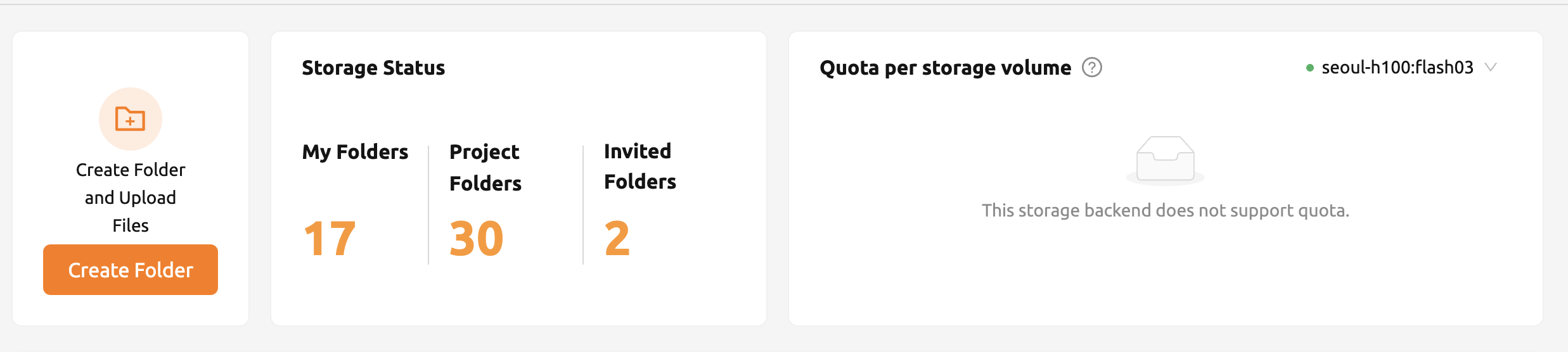The image size is (1568, 352).
Task: Open the seoul-h100:flash03 storage volume dropdown
Action: tap(1397, 68)
